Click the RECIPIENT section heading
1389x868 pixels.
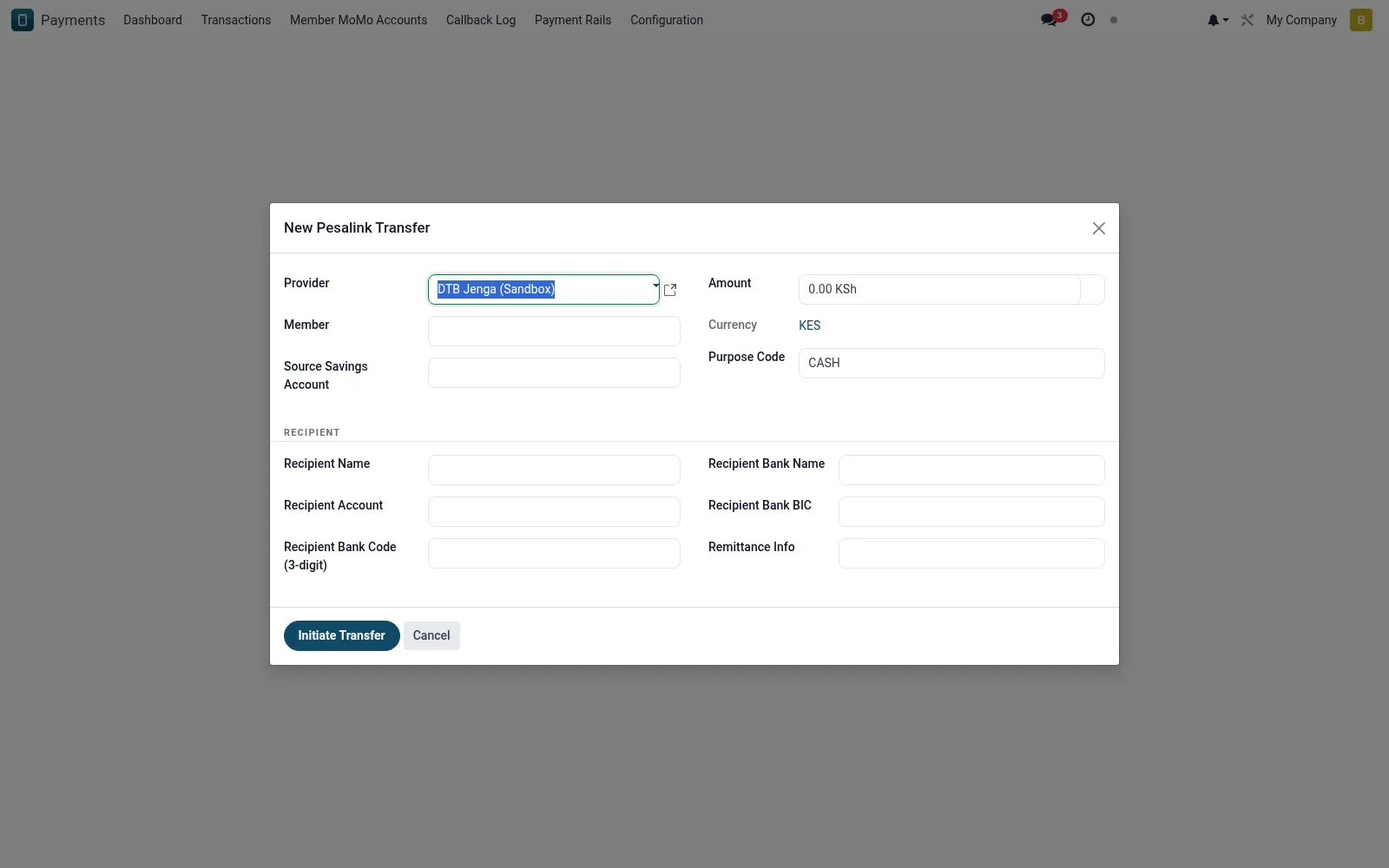312,432
